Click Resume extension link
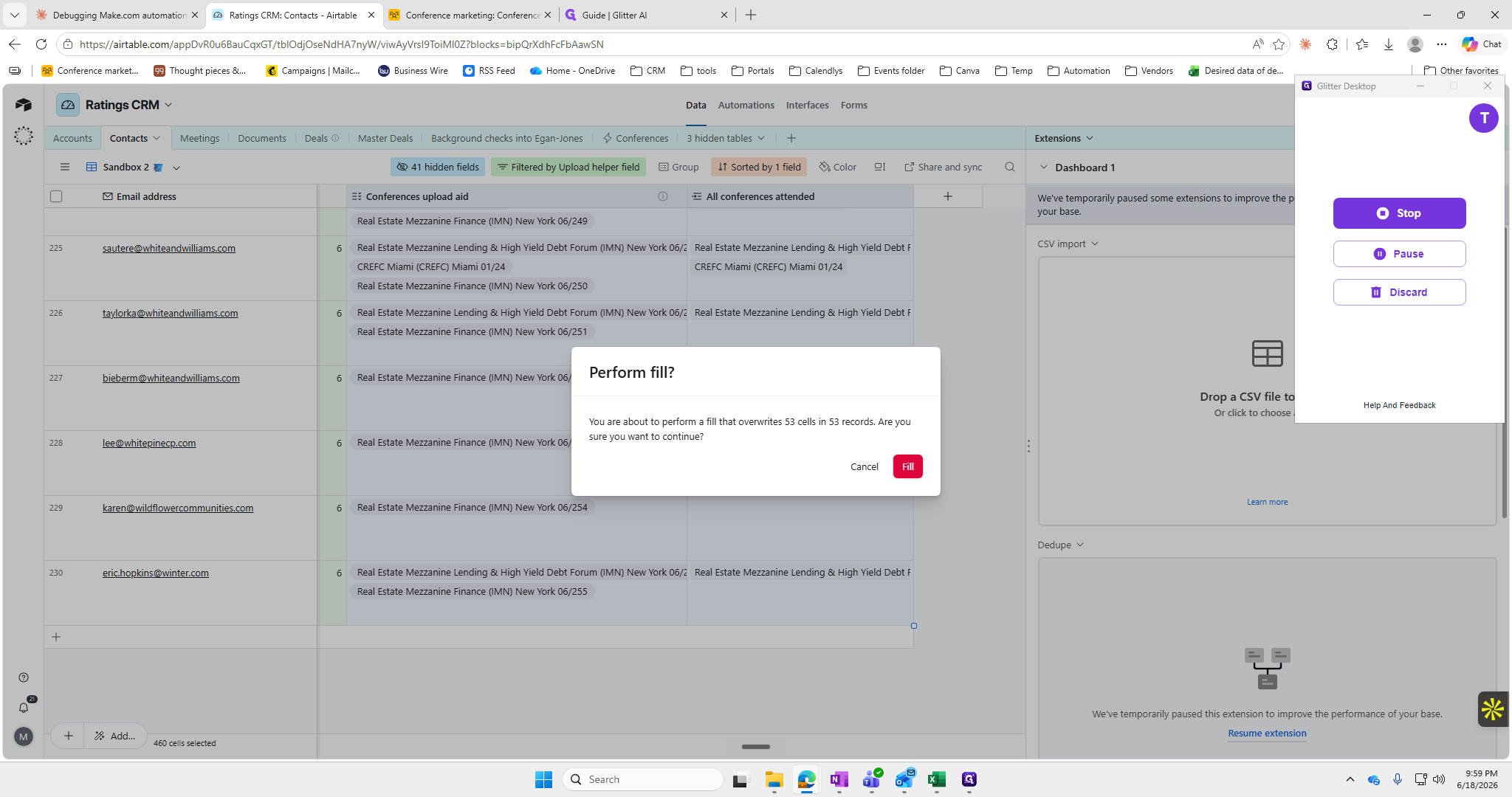Viewport: 1512px width, 797px height. pyautogui.click(x=1267, y=733)
